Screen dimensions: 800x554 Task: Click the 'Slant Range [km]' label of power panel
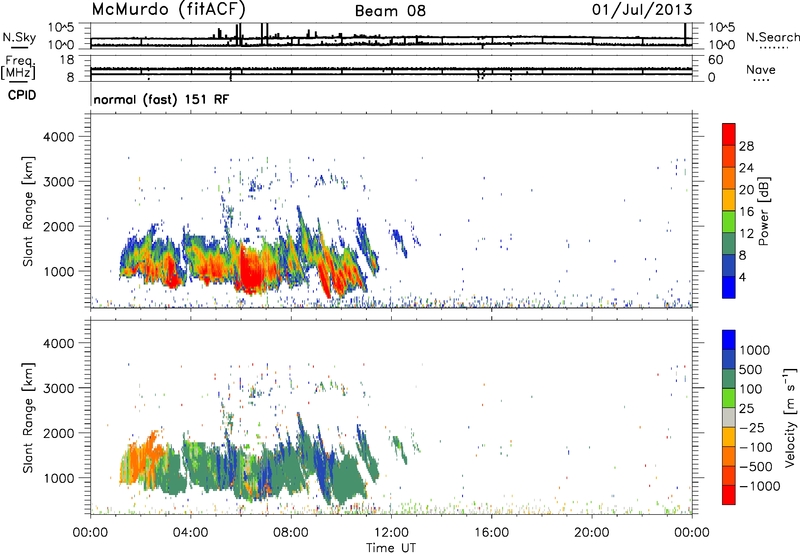(x=28, y=211)
